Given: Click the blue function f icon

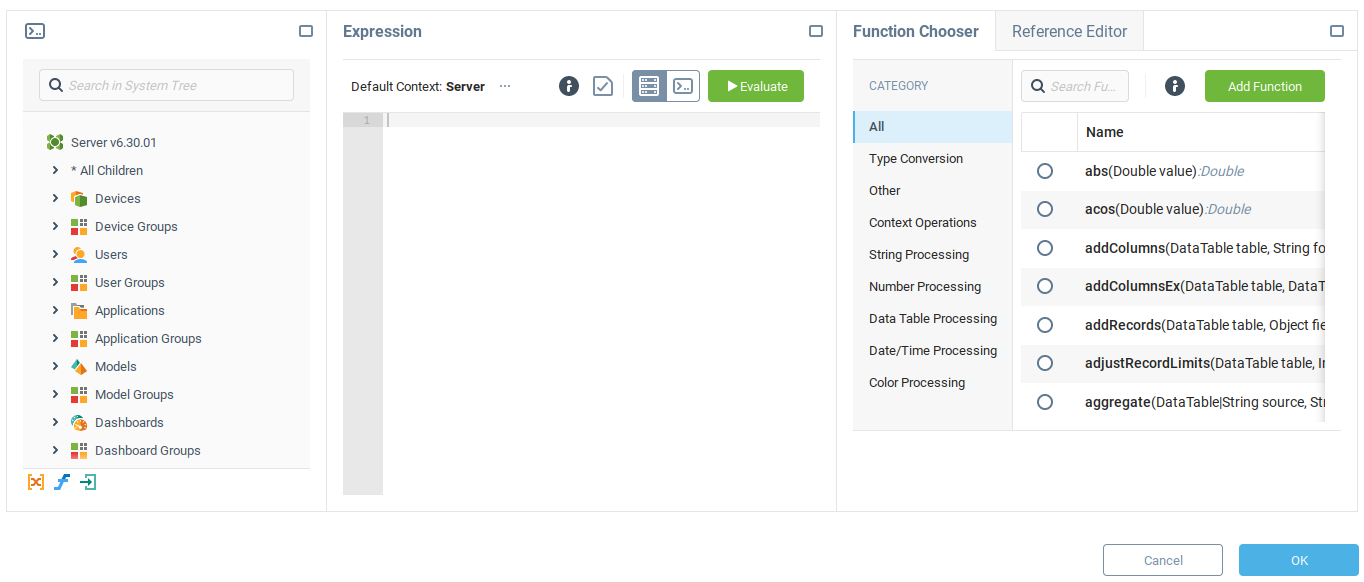Looking at the screenshot, I should pyautogui.click(x=62, y=482).
